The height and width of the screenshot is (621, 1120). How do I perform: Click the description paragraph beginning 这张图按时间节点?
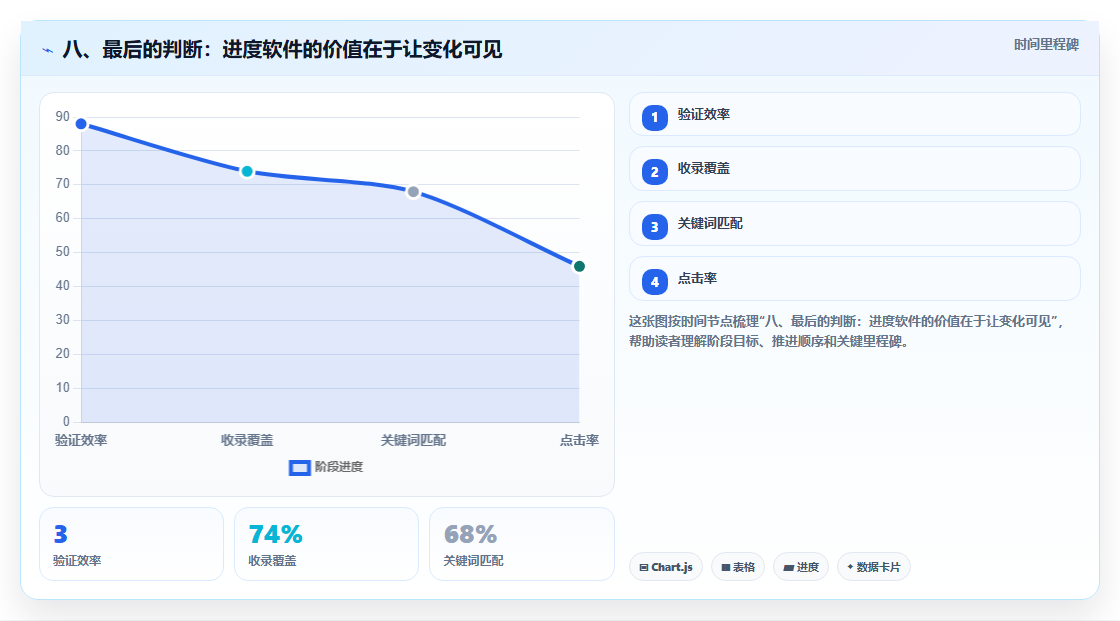(847, 331)
